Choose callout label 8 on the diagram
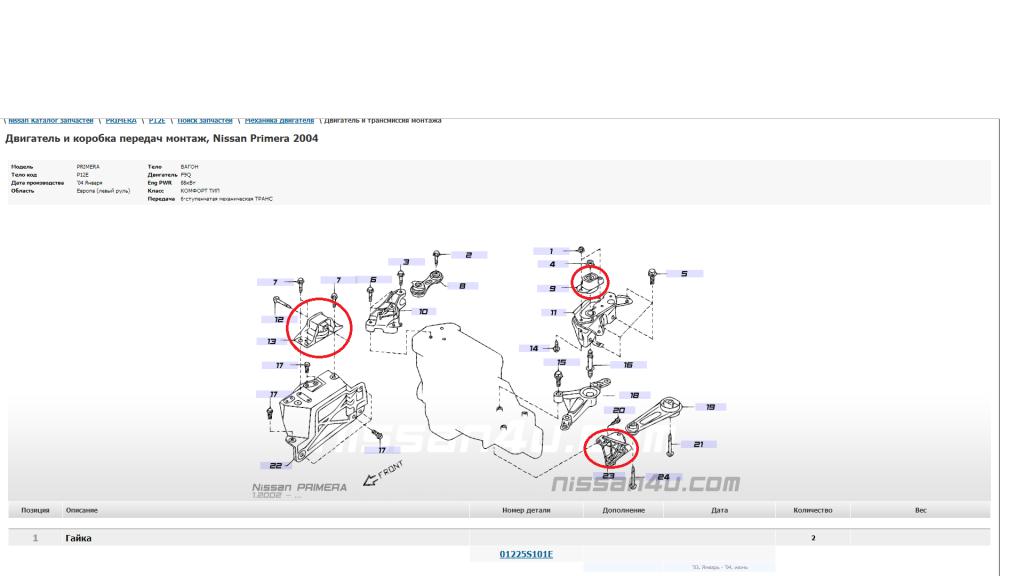The image size is (1024, 576). pyautogui.click(x=462, y=285)
